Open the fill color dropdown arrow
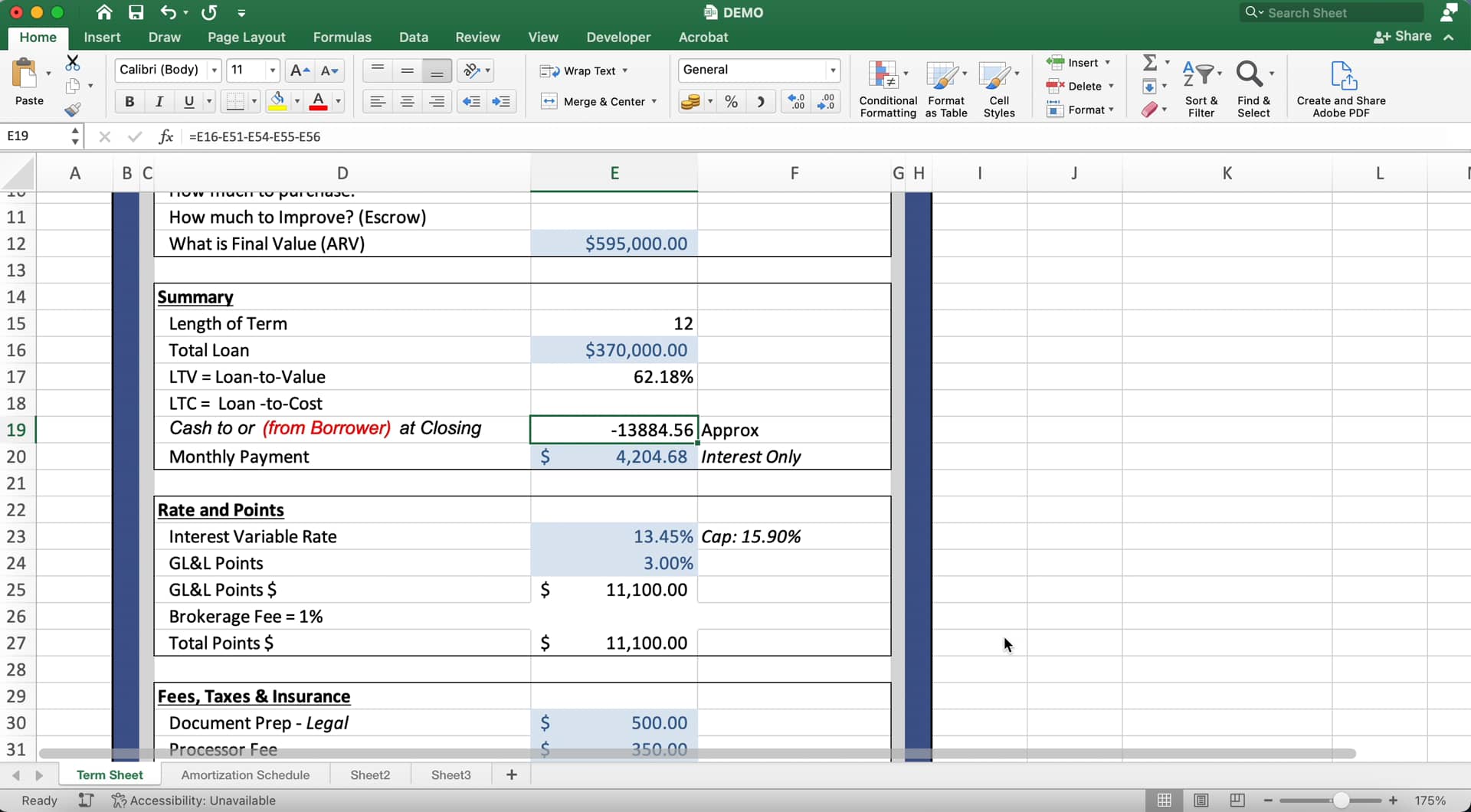 298,101
